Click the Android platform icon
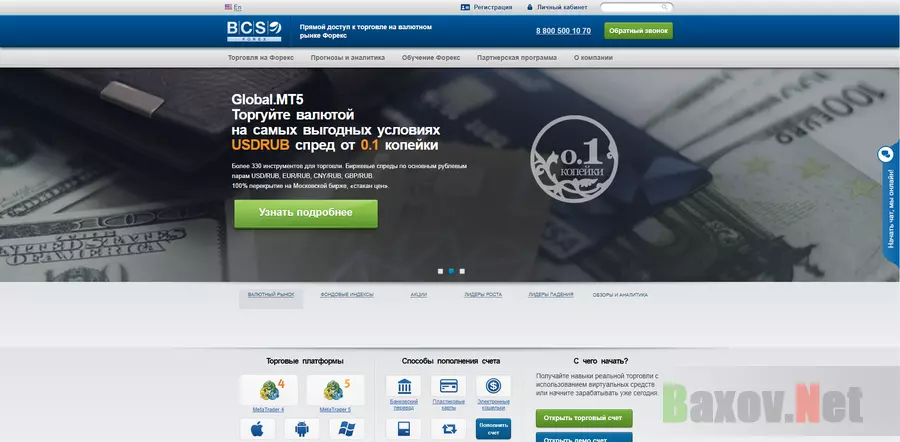This screenshot has width=900, height=442. pos(302,429)
